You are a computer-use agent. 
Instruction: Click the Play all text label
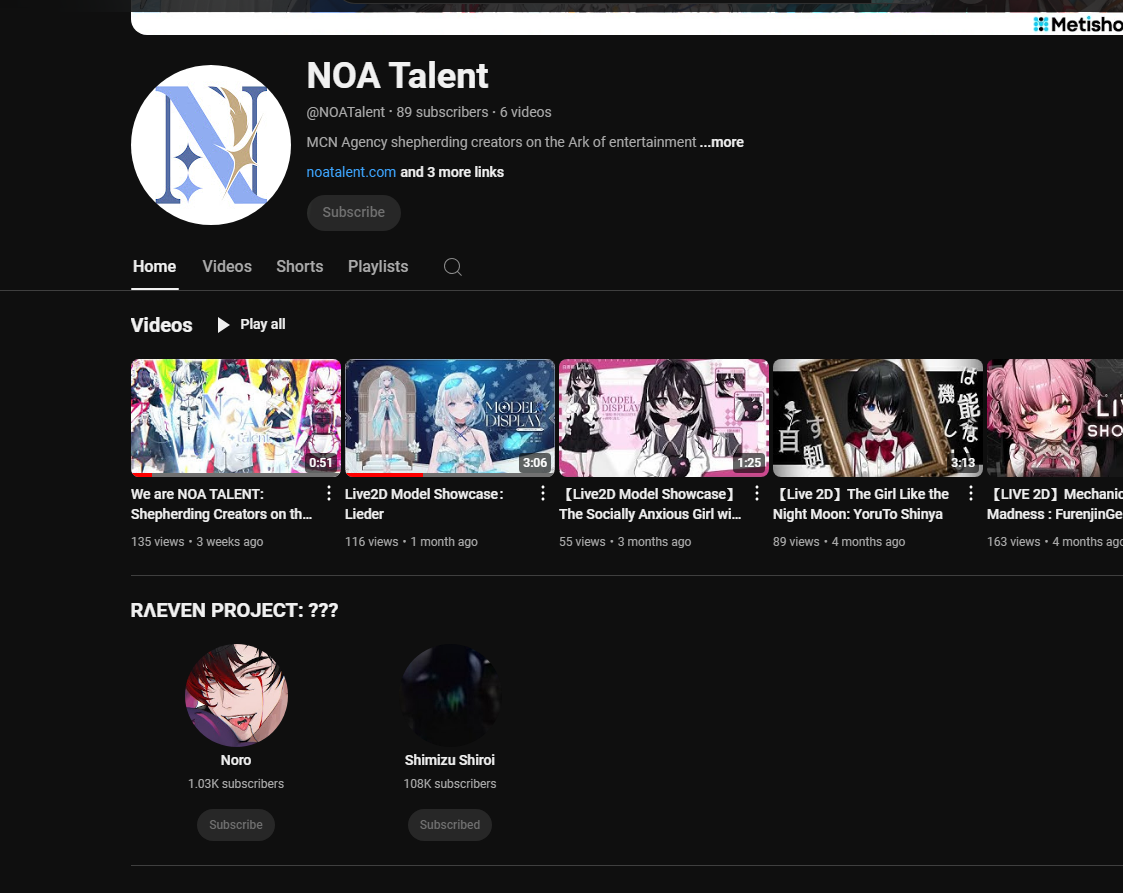(x=263, y=324)
